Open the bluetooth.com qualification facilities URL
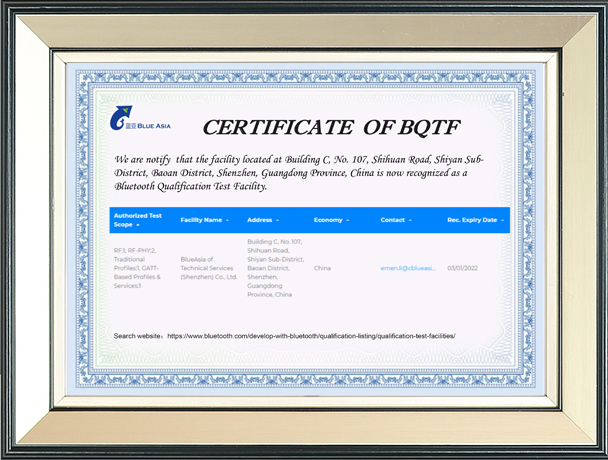Image resolution: width=608 pixels, height=460 pixels. [311, 336]
